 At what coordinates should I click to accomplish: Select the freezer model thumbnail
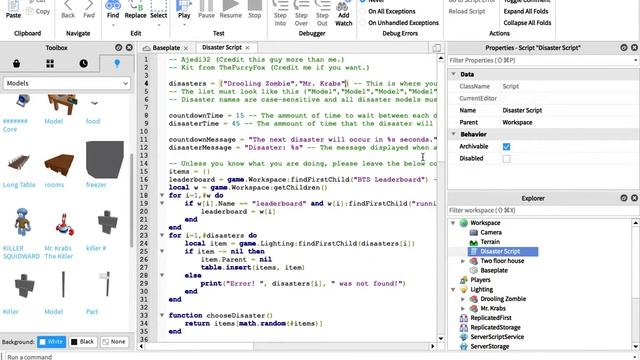coord(104,159)
